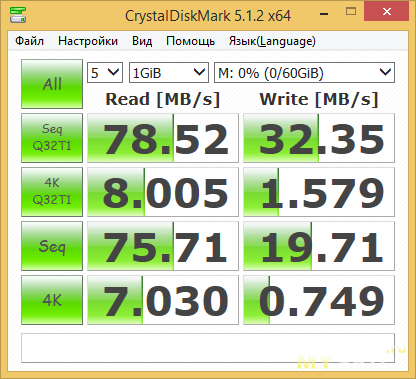
Task: Run the Seq test button
Action: [52, 246]
